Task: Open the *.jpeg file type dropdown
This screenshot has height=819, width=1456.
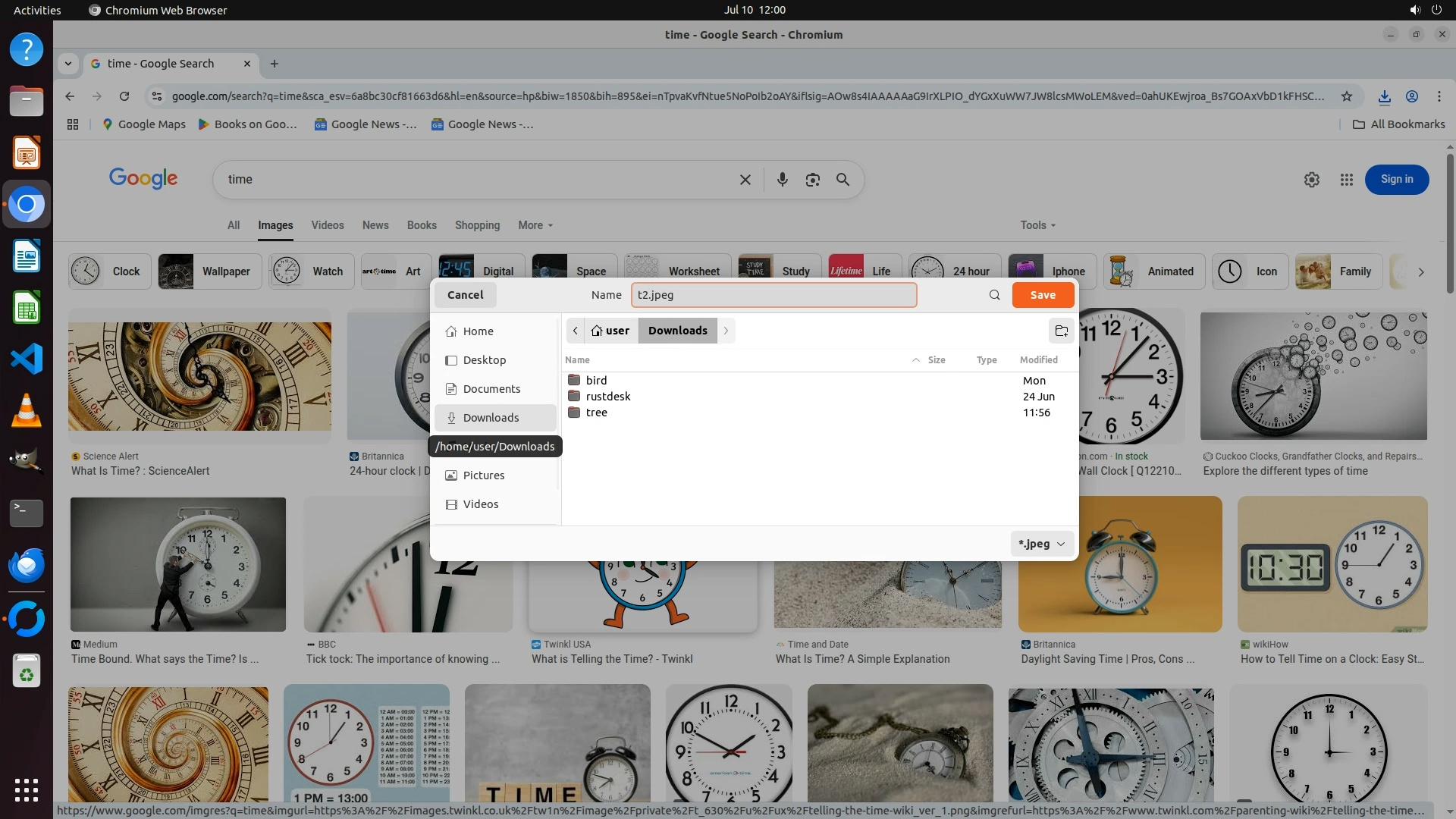Action: pos(1042,544)
